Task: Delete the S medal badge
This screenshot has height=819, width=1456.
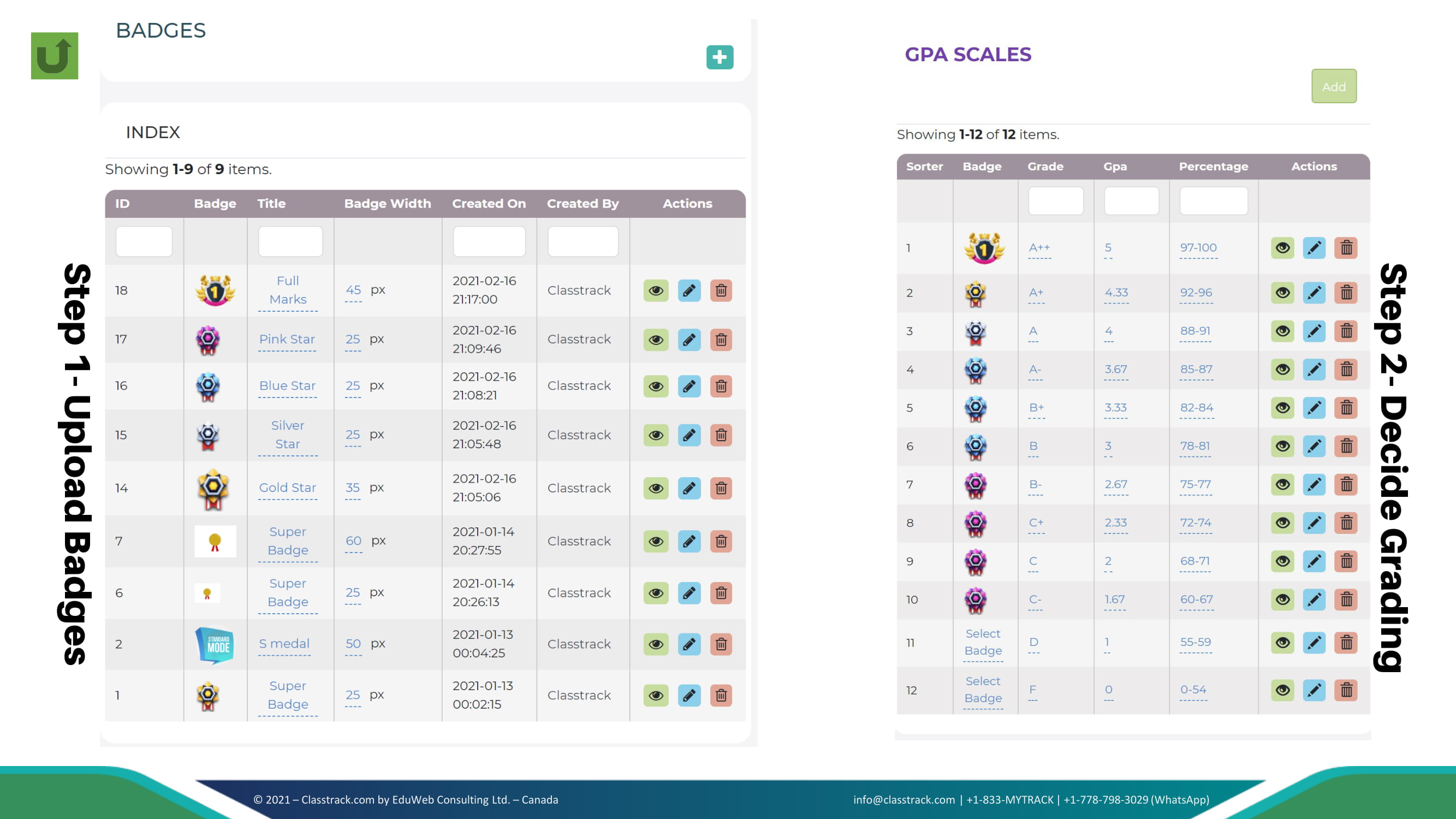Action: [721, 644]
